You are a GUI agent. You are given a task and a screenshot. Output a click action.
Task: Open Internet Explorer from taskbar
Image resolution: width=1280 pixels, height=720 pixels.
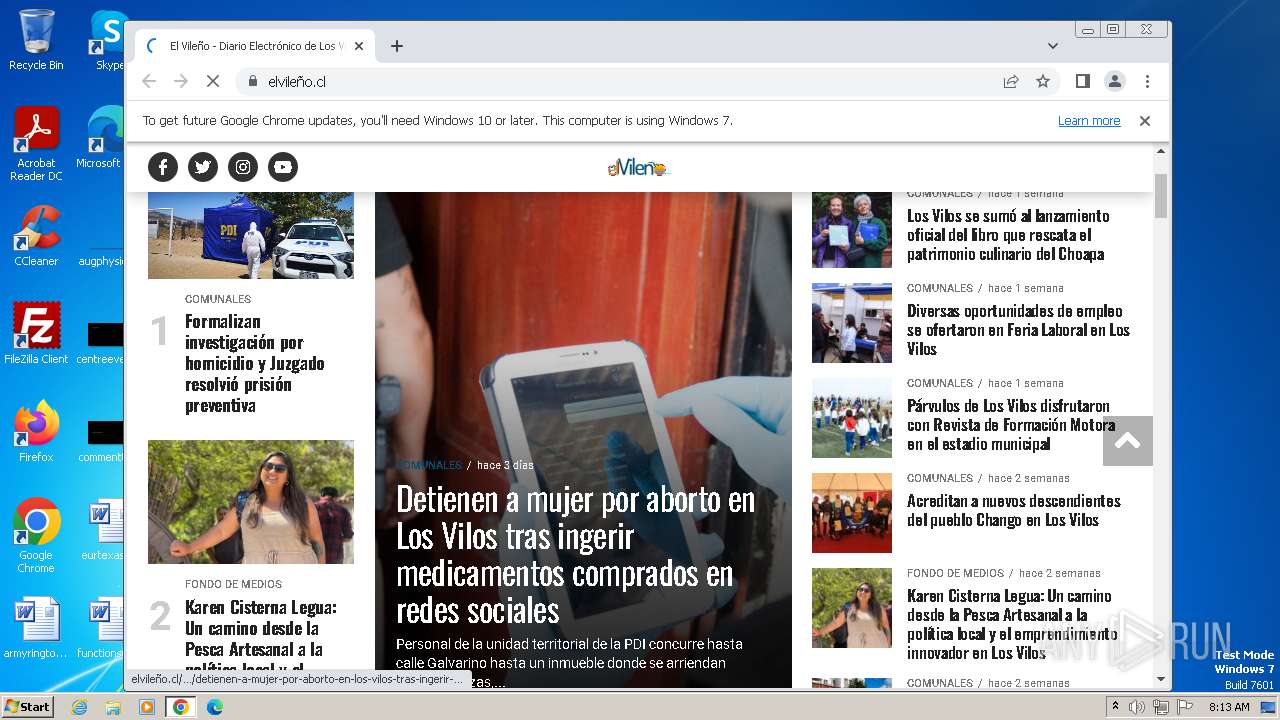(79, 707)
